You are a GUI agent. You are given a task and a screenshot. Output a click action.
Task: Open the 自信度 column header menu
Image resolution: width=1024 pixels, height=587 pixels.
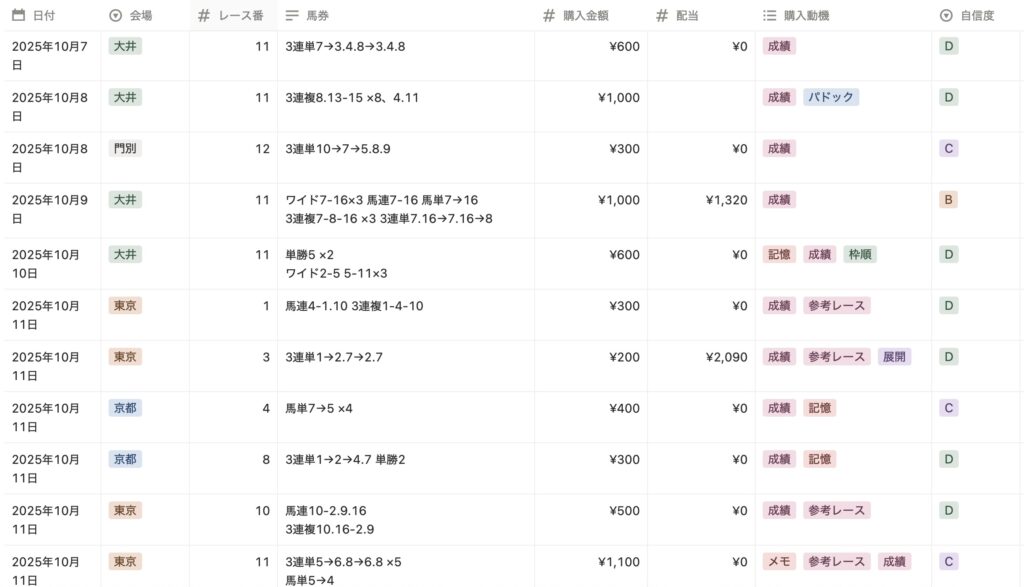pyautogui.click(x=978, y=16)
